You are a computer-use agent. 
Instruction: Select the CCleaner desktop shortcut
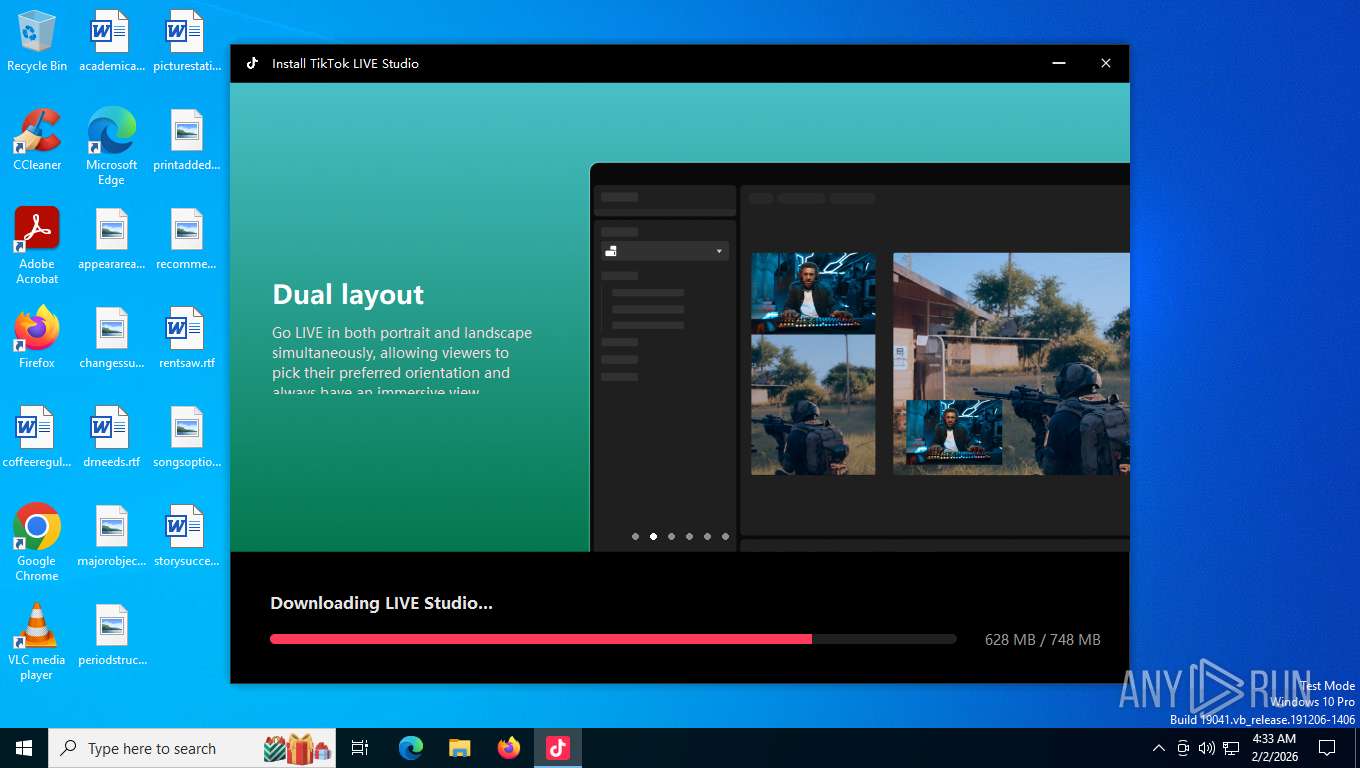pos(37,140)
